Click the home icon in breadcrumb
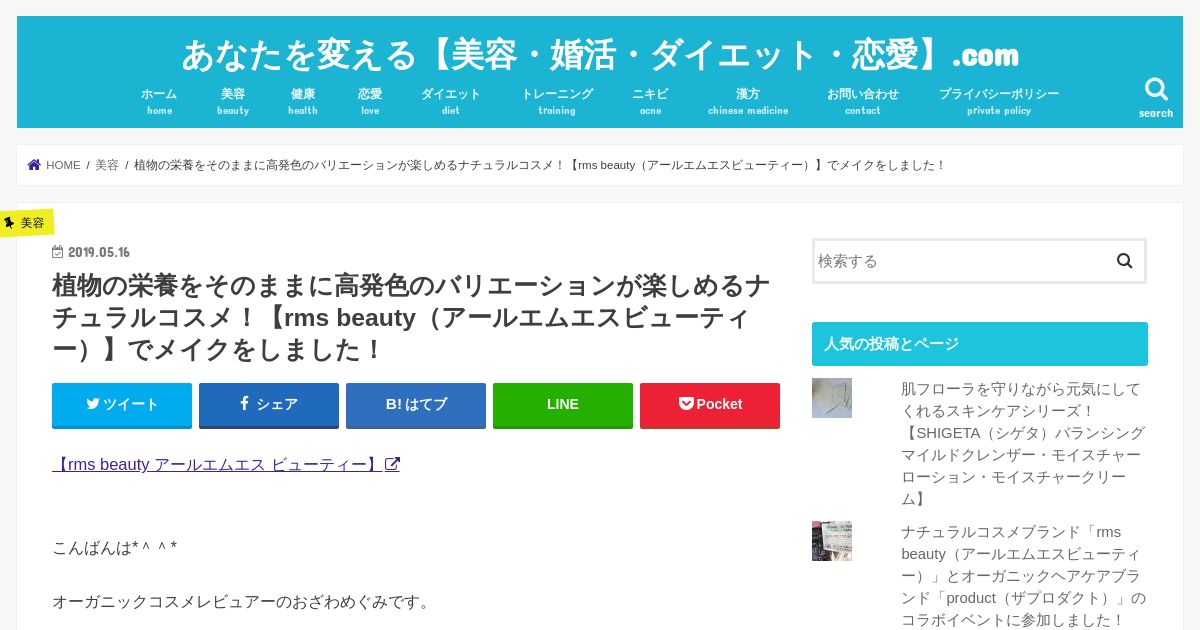The image size is (1200, 630). [x=34, y=165]
